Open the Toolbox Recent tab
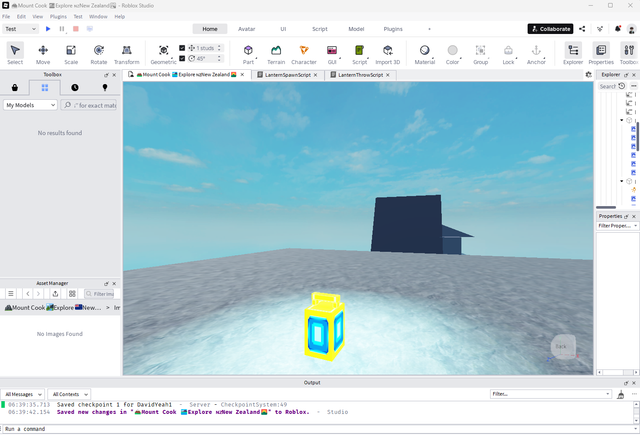The height and width of the screenshot is (437, 640). (75, 87)
